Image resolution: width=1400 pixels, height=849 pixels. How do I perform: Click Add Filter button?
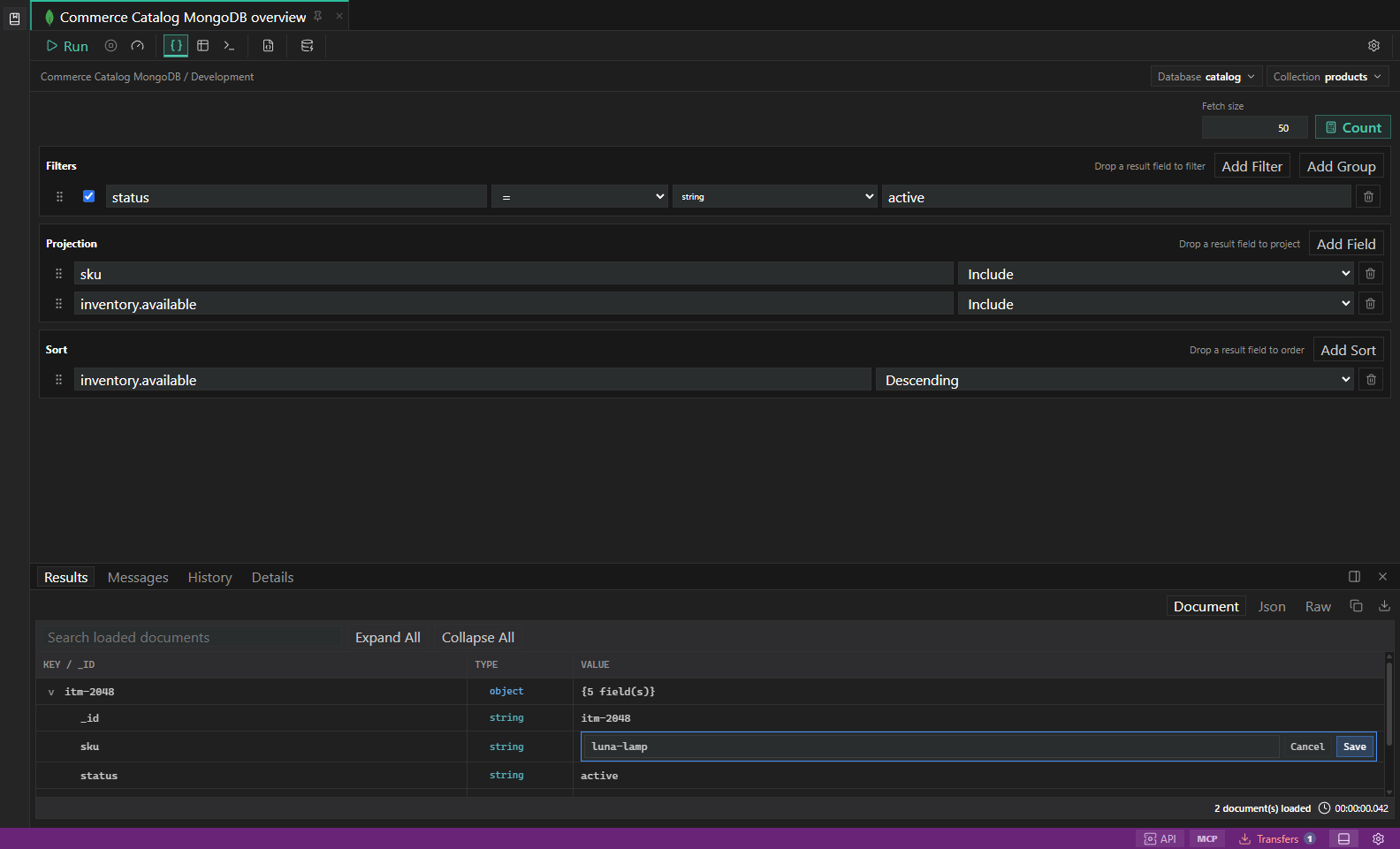[x=1252, y=166]
